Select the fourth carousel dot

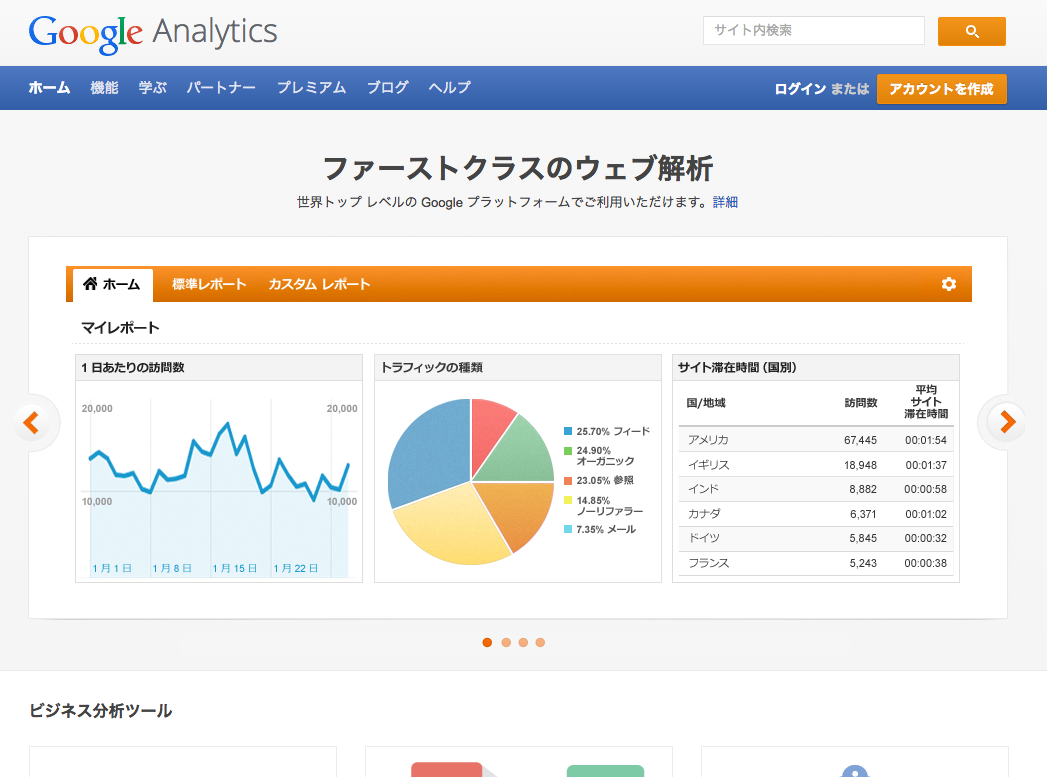click(x=541, y=643)
